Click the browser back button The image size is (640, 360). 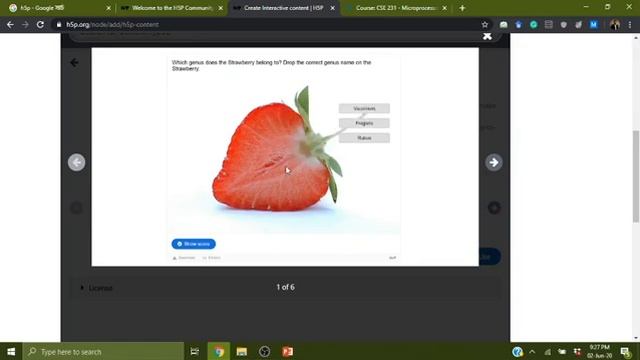[x=10, y=24]
